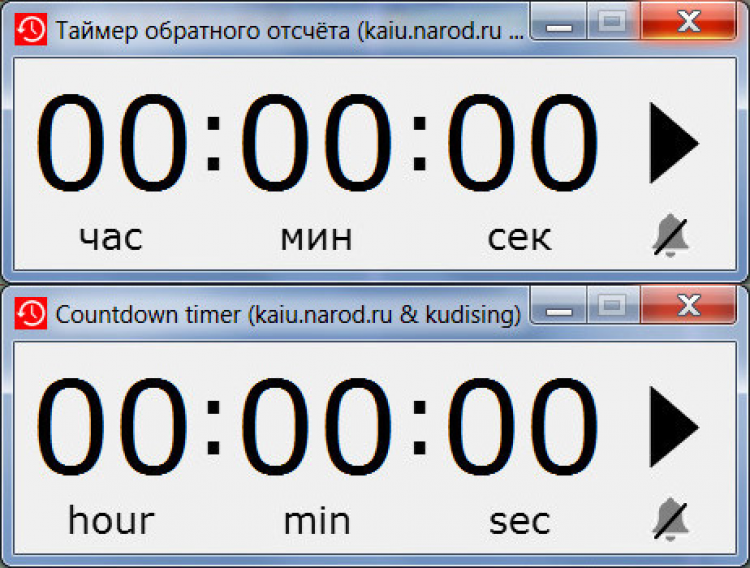Start the Russian countdown timer with play
This screenshot has width=750, height=568.
pyautogui.click(x=673, y=143)
